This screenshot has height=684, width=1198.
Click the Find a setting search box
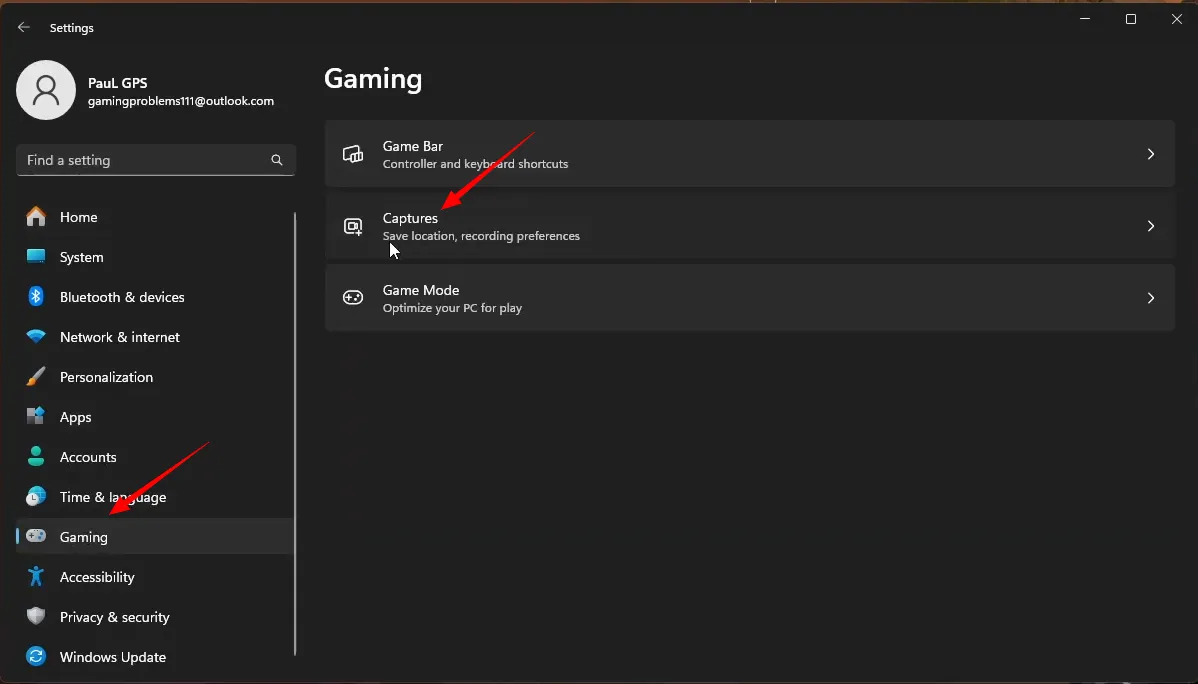(145, 160)
